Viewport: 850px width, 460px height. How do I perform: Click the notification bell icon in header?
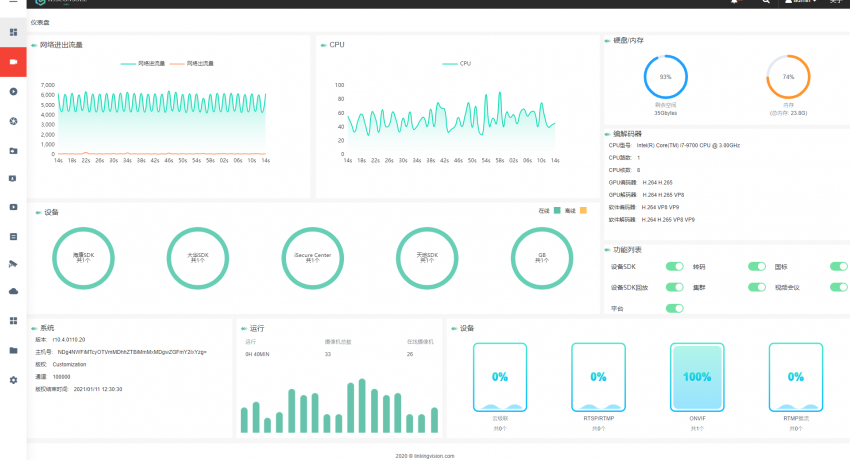(x=735, y=2)
